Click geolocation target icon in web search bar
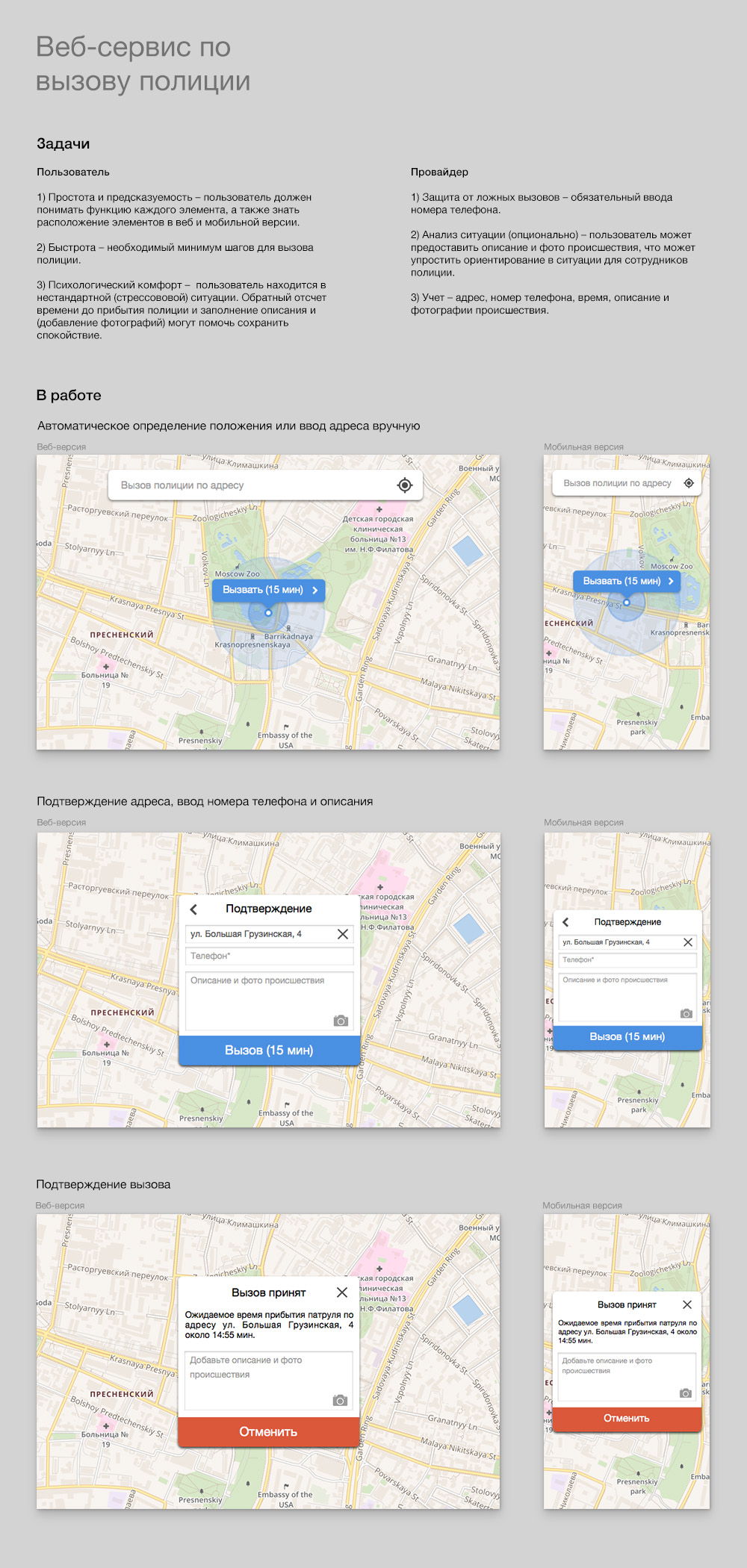747x1568 pixels. pyautogui.click(x=404, y=485)
